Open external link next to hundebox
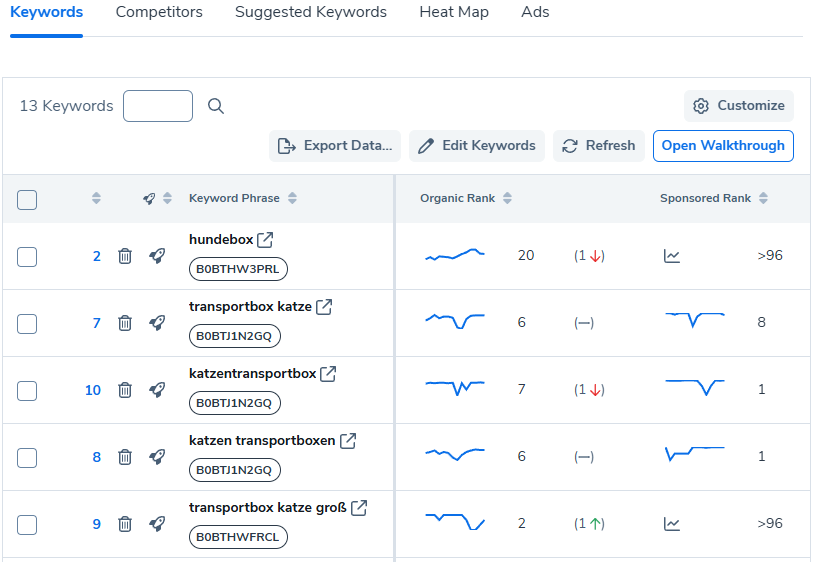Viewport: 814px width, 562px height. (265, 240)
